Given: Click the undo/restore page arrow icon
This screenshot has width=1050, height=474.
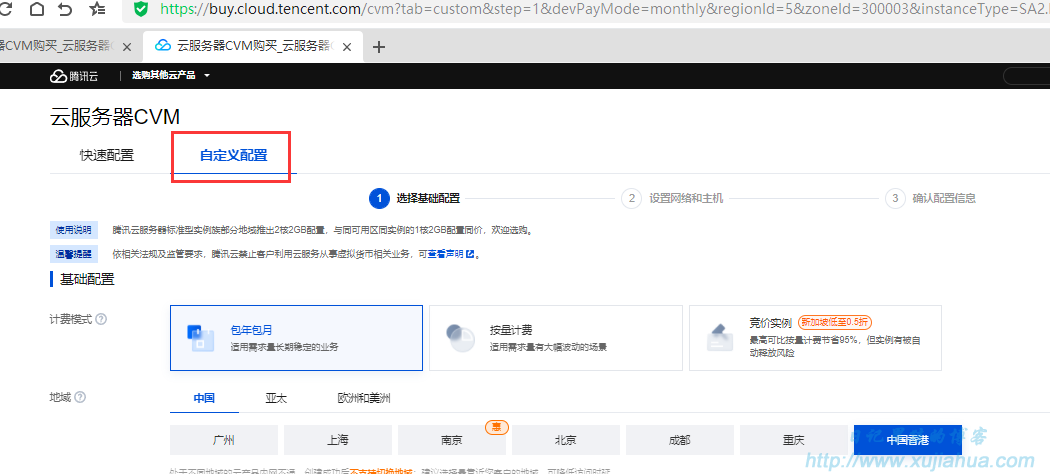Looking at the screenshot, I should 65,9.
